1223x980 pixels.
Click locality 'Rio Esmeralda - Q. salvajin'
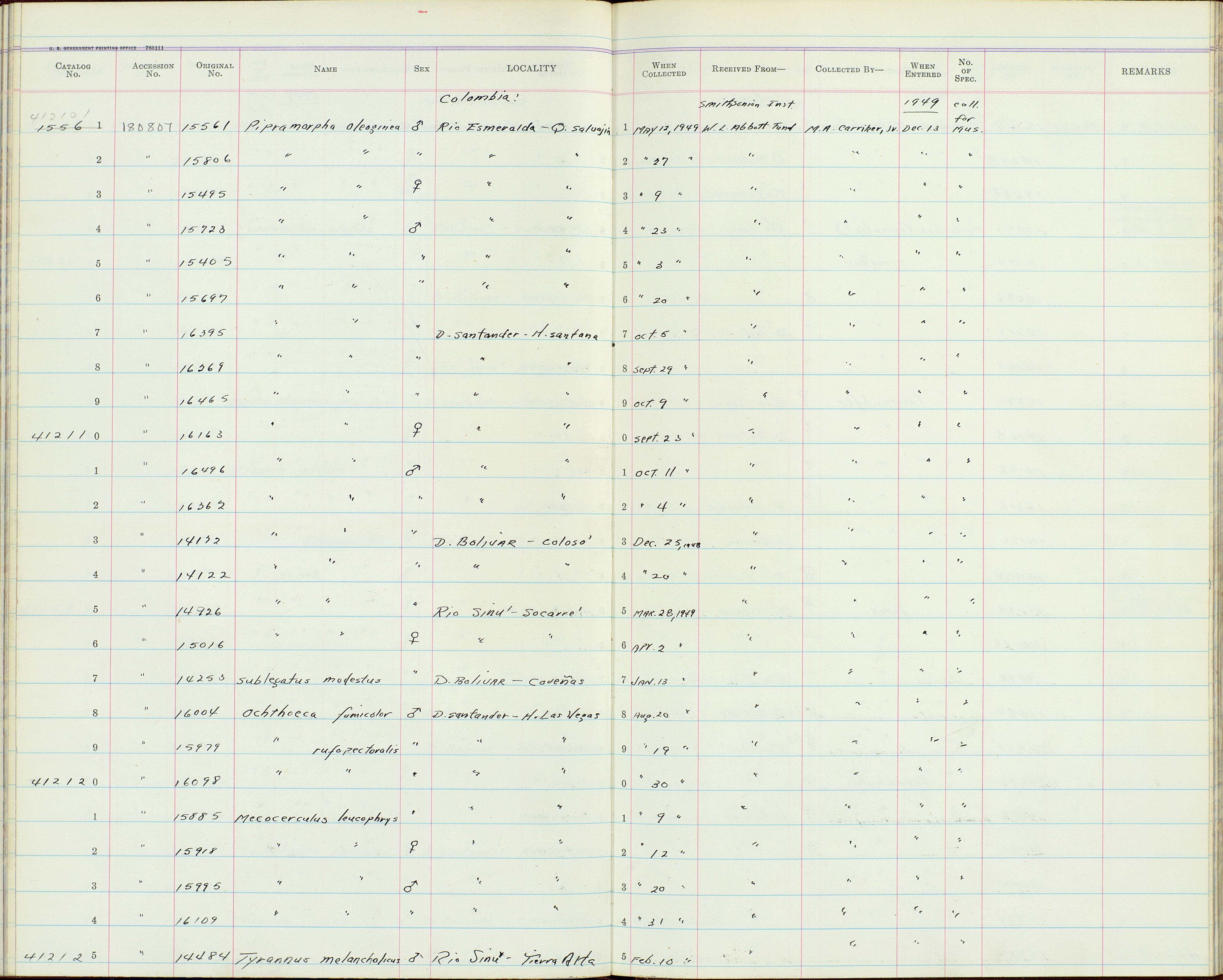click(x=524, y=128)
